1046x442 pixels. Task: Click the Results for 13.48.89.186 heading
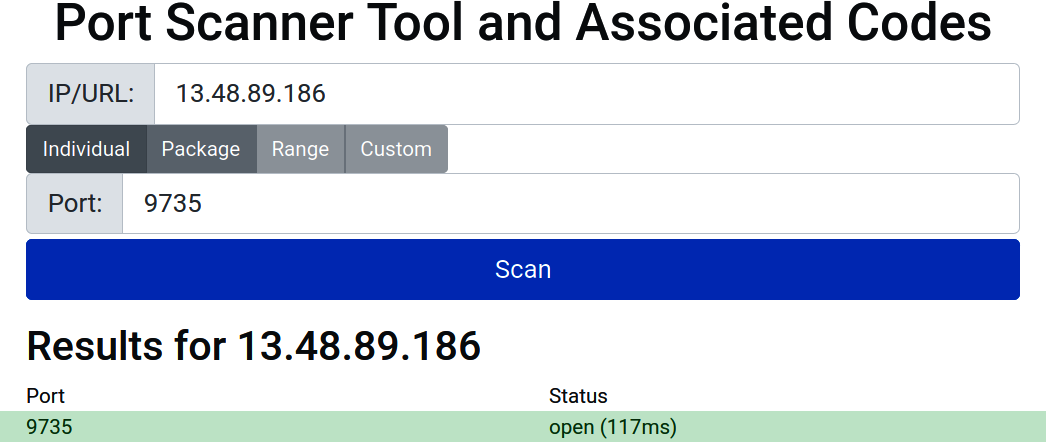[253, 346]
